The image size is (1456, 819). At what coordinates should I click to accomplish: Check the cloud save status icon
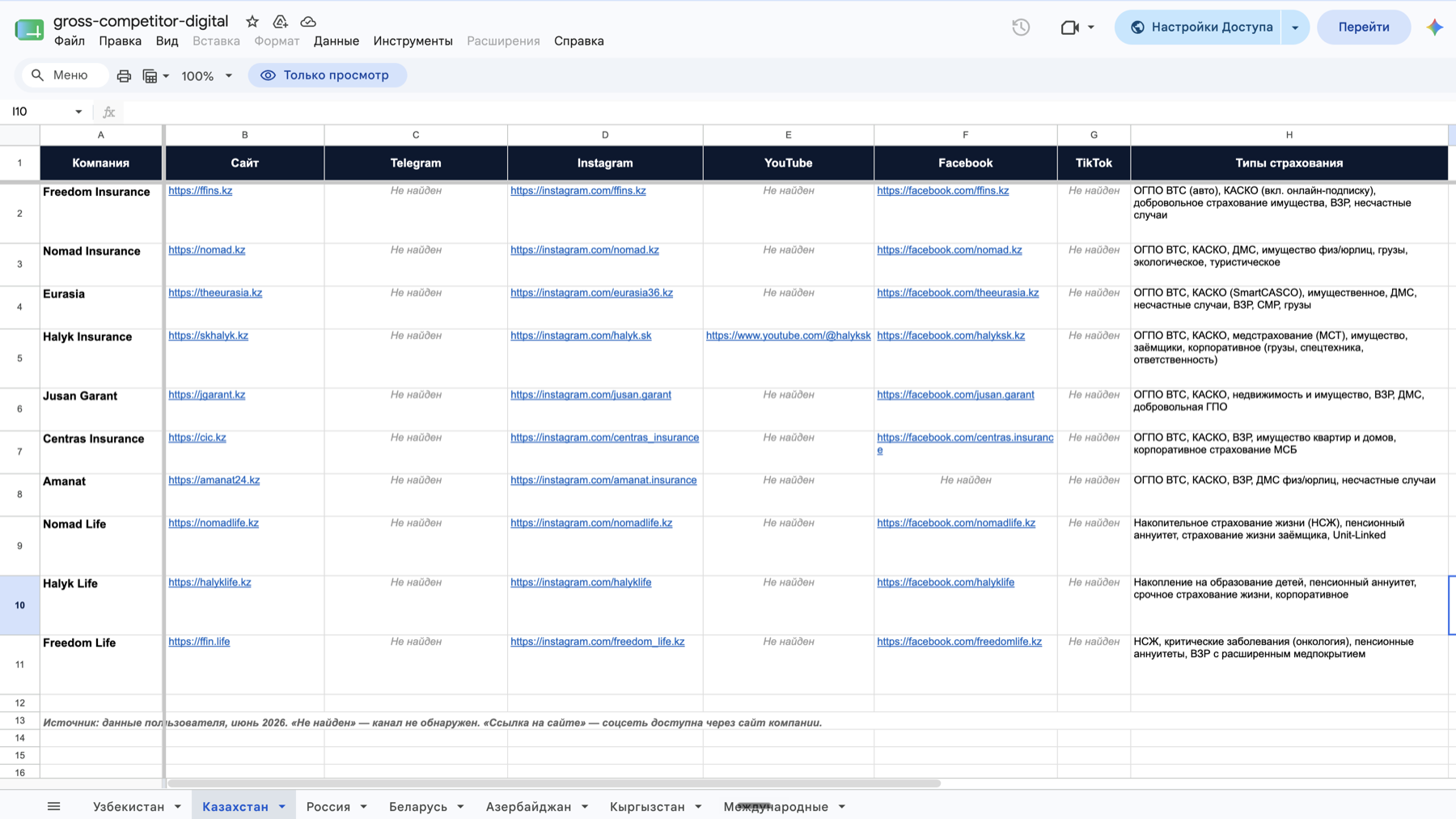[x=308, y=22]
